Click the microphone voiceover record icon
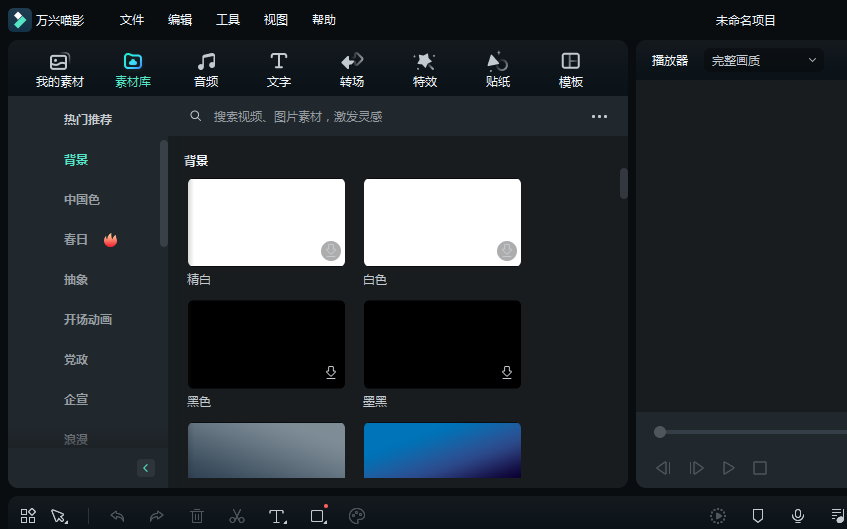The height and width of the screenshot is (529, 847). pyautogui.click(x=798, y=516)
